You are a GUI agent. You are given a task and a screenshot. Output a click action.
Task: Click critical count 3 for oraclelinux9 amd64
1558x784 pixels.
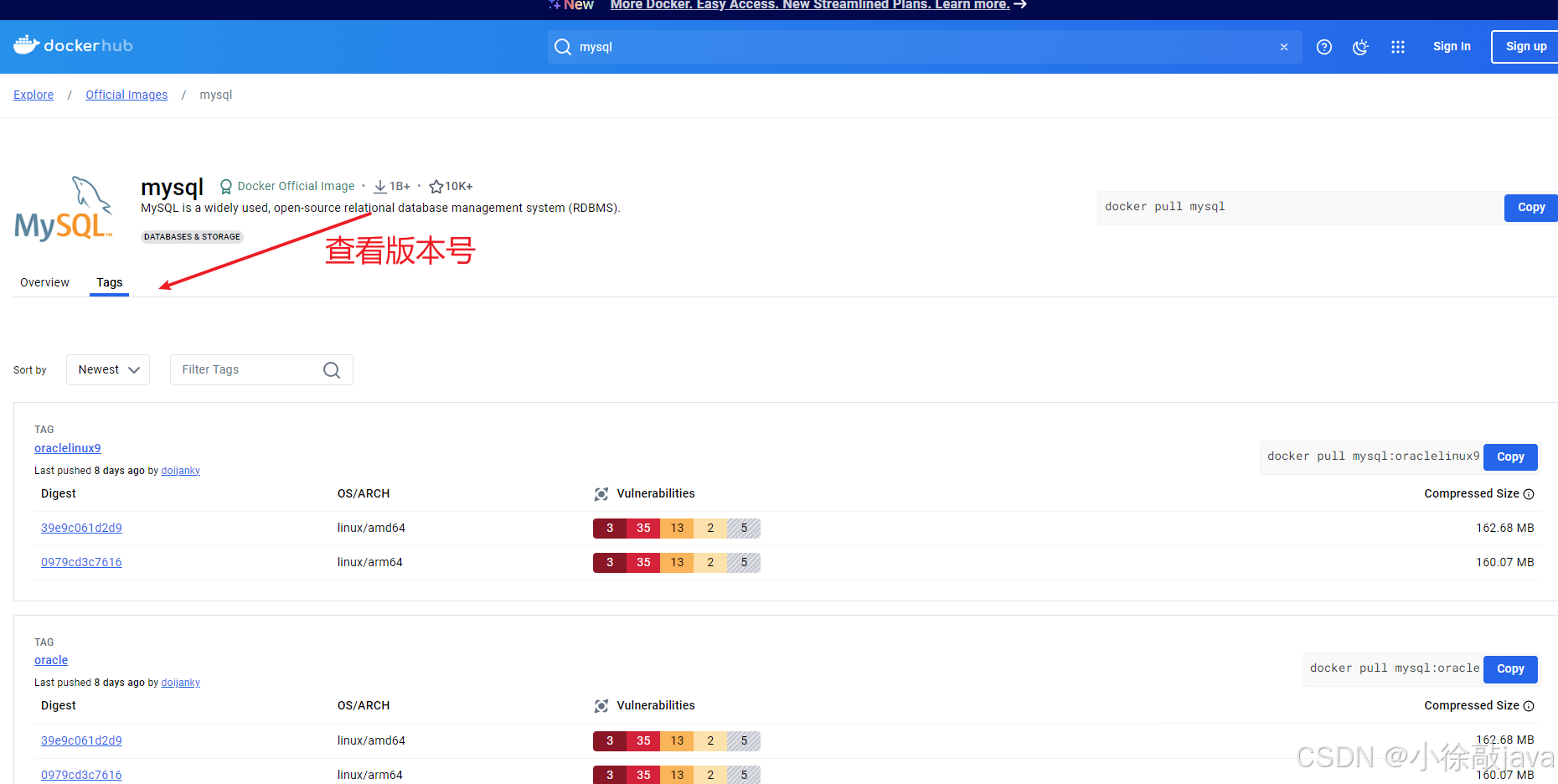pyautogui.click(x=610, y=528)
